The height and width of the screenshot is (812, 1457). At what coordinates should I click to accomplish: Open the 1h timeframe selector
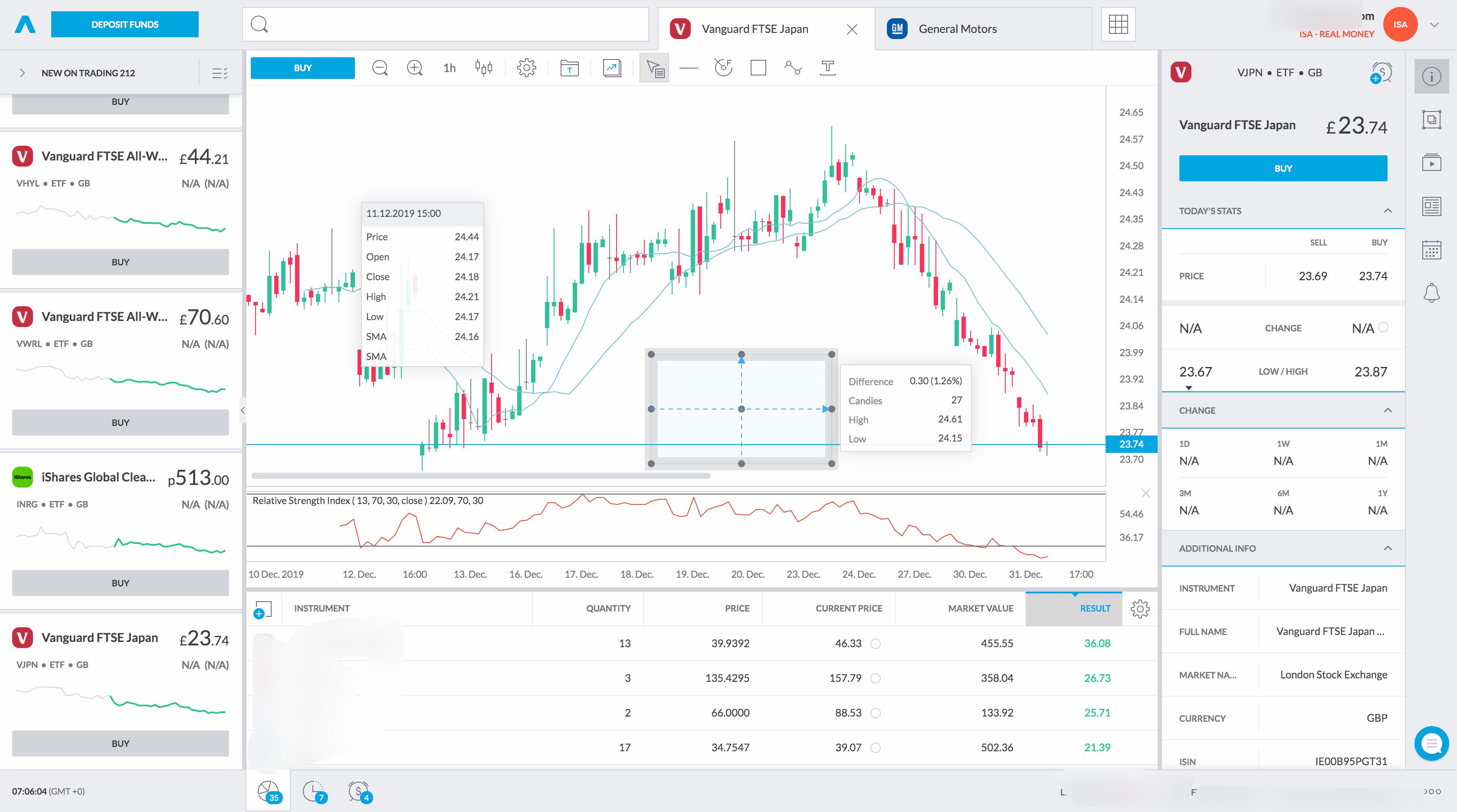[450, 68]
